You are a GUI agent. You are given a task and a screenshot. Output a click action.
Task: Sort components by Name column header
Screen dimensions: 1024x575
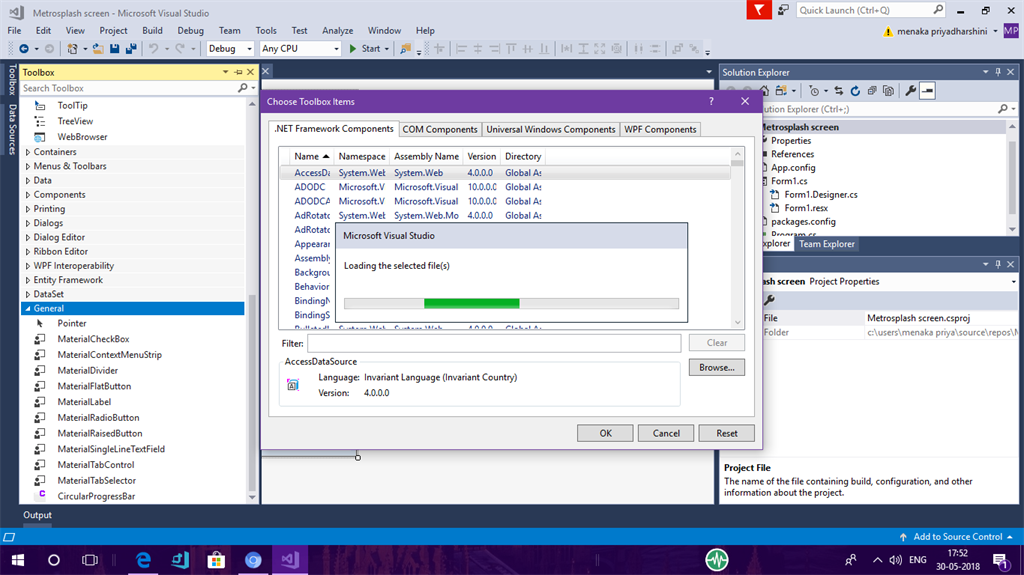pos(312,156)
